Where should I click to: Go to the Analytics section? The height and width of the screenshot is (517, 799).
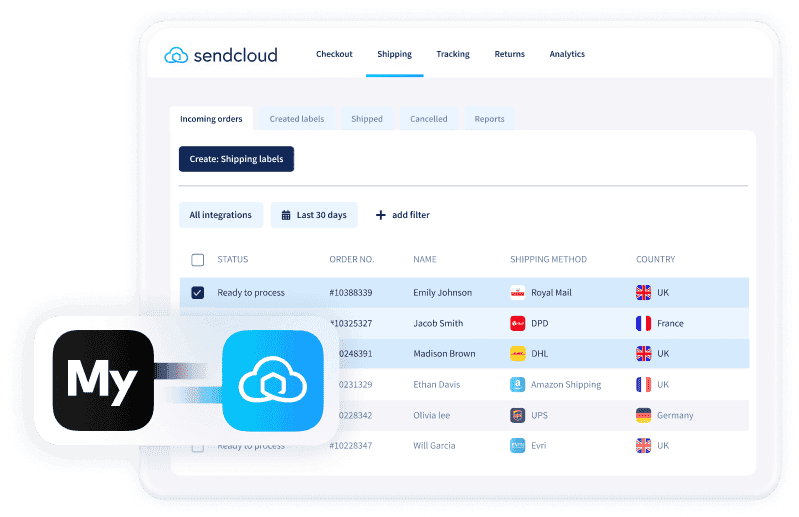point(567,54)
